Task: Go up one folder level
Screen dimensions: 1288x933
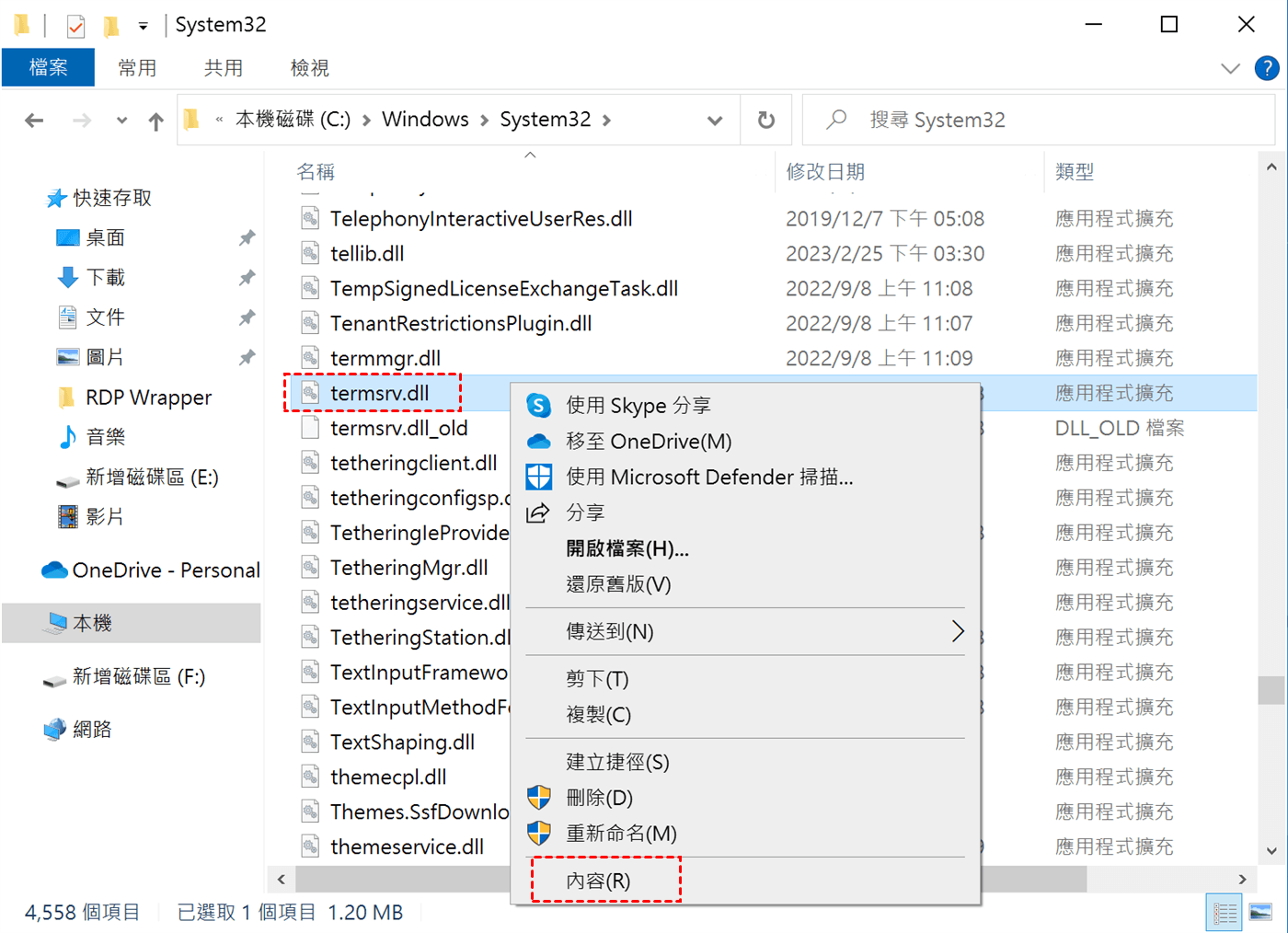Action: (x=156, y=121)
